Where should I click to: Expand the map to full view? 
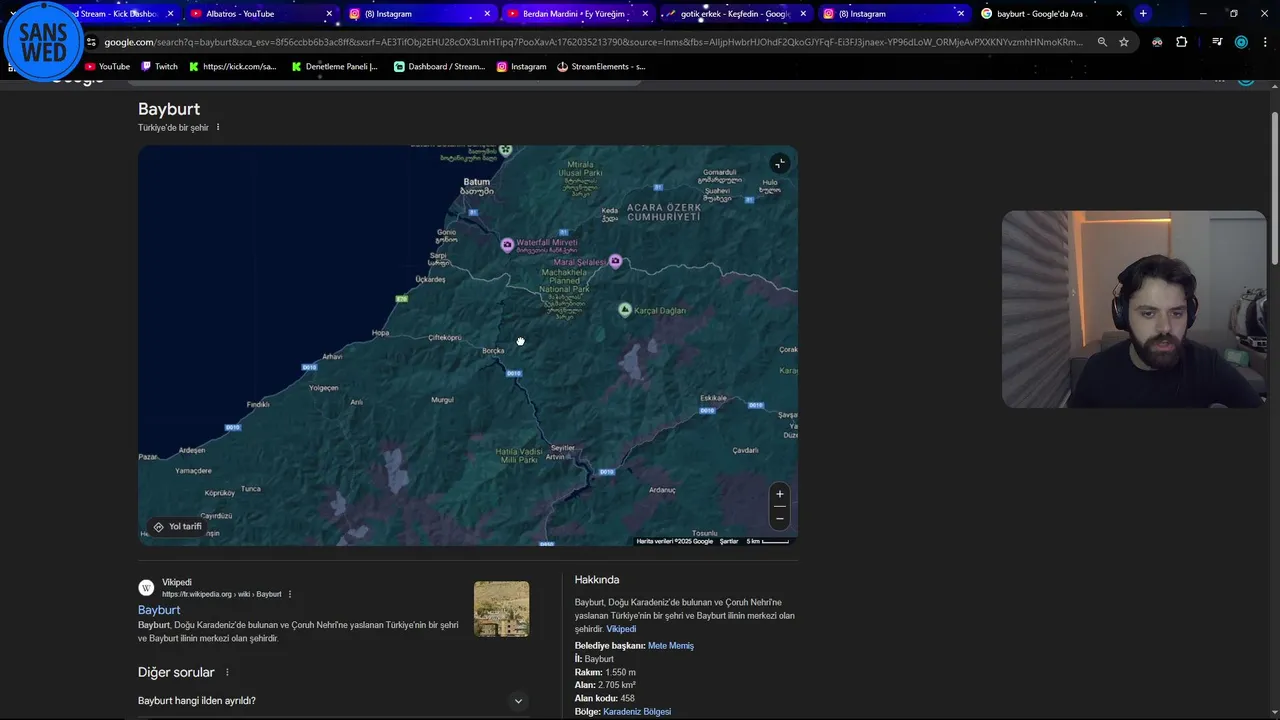click(780, 163)
